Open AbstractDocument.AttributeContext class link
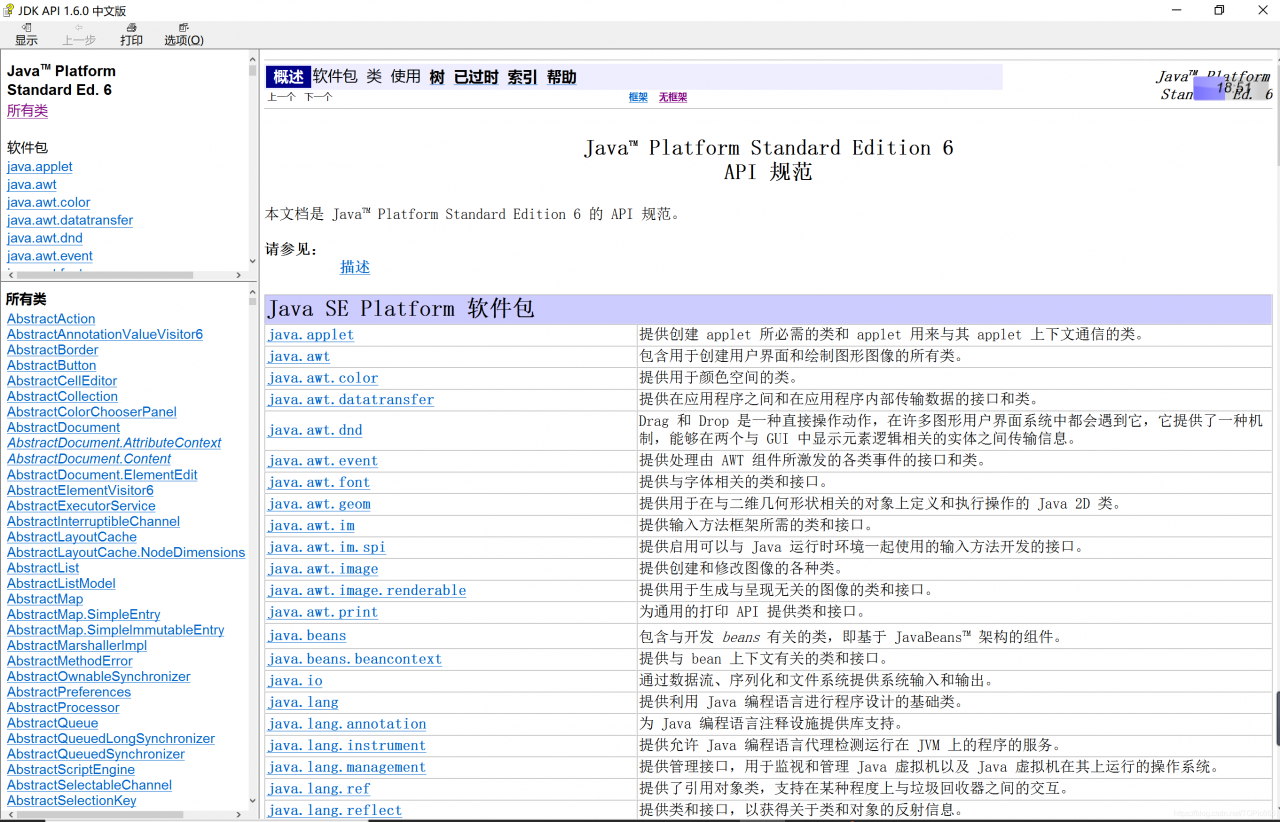The image size is (1280, 822). [x=114, y=443]
